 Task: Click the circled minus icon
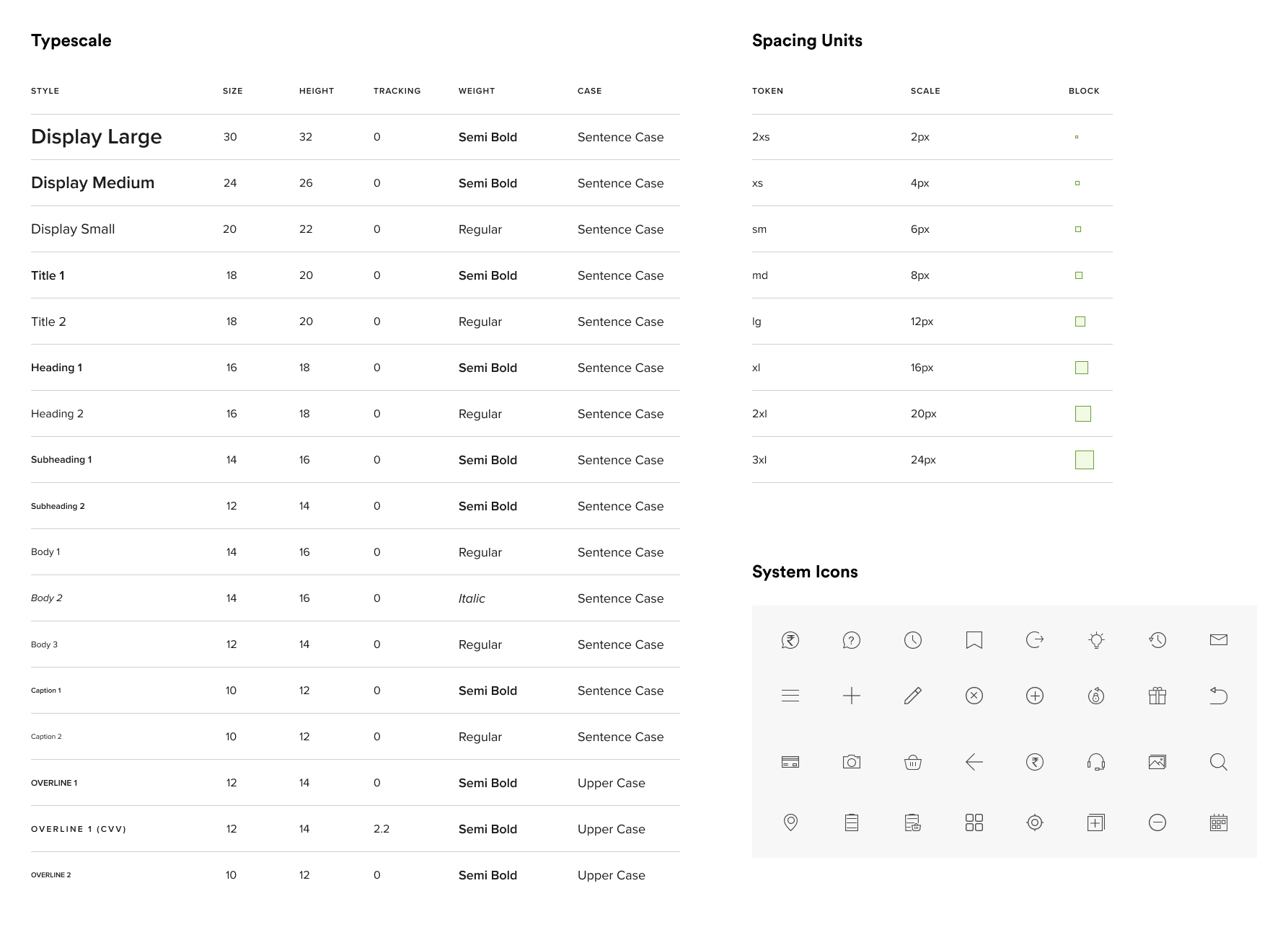pyautogui.click(x=1157, y=822)
